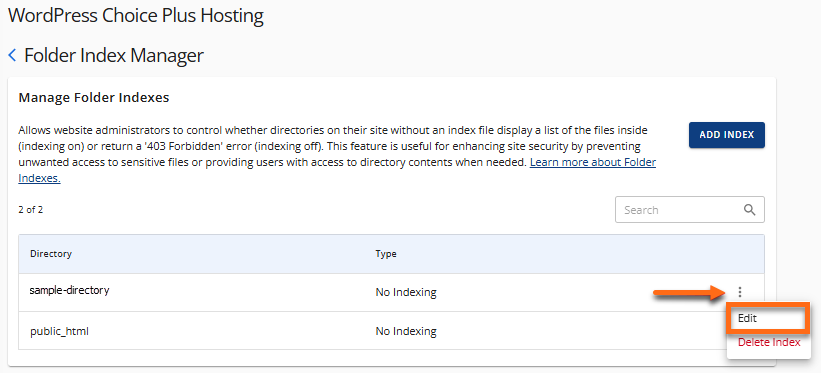821x373 pixels.
Task: Click No Indexing type for sample-directory
Action: [406, 292]
